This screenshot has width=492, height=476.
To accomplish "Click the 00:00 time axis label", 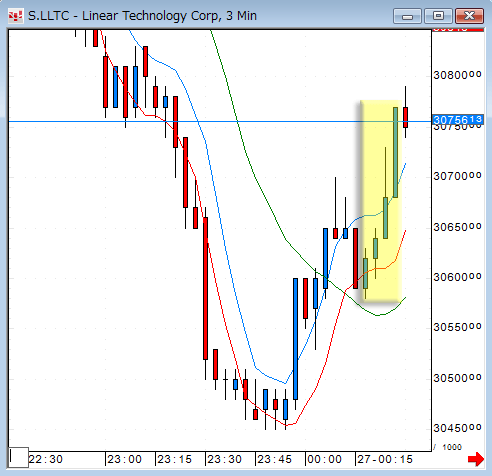I will coord(325,460).
